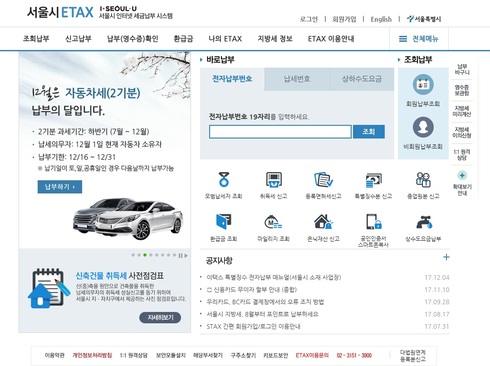Switch to the 상하수도요금 tab
The width and height of the screenshot is (490, 366).
coord(362,79)
